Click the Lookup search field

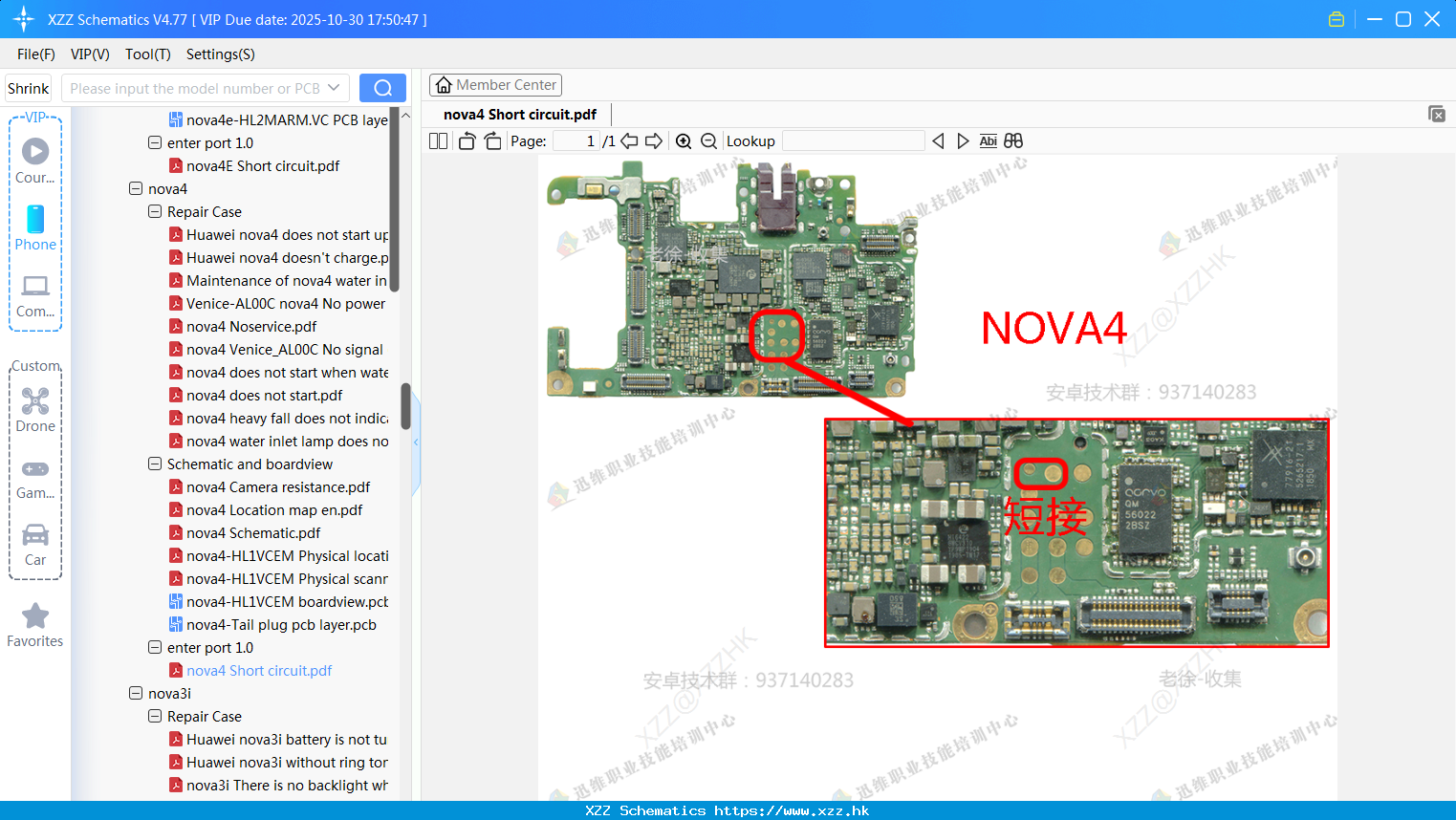(x=853, y=140)
